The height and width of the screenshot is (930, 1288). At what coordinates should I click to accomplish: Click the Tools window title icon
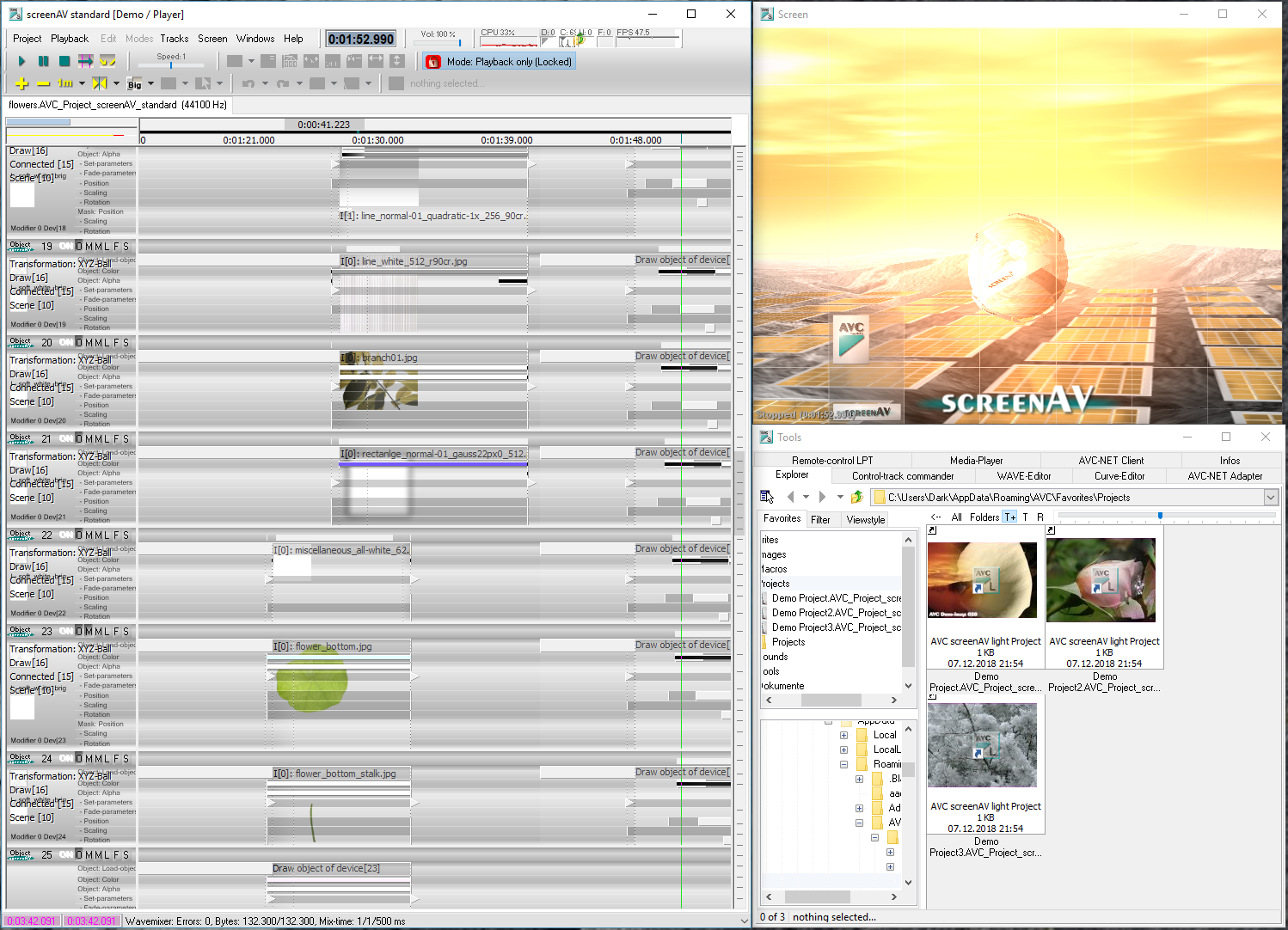point(766,437)
